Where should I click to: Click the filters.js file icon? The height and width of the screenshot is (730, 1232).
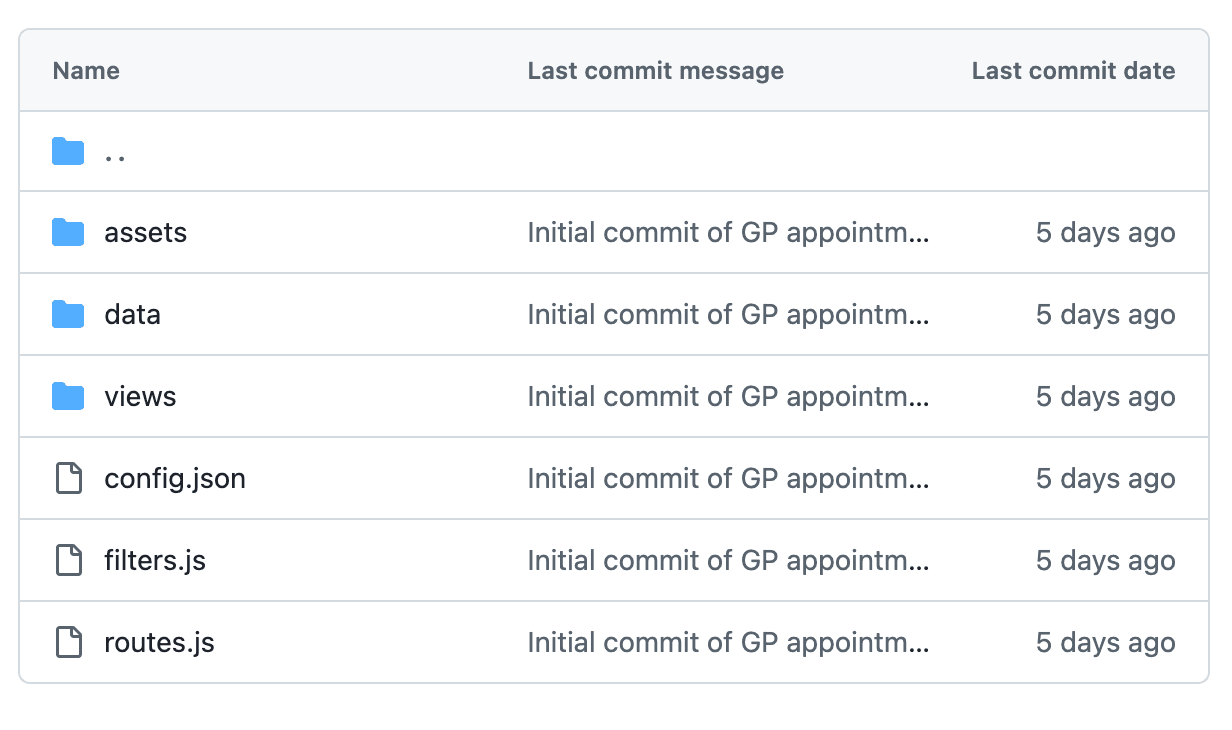pos(68,561)
